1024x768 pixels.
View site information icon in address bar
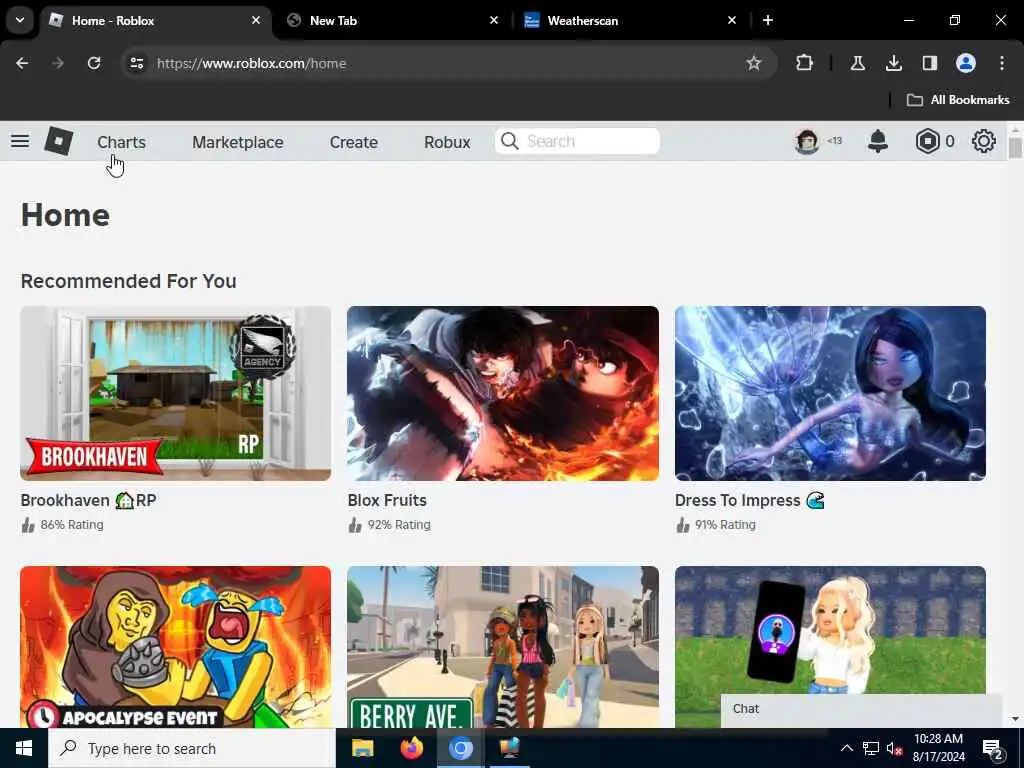[136, 63]
